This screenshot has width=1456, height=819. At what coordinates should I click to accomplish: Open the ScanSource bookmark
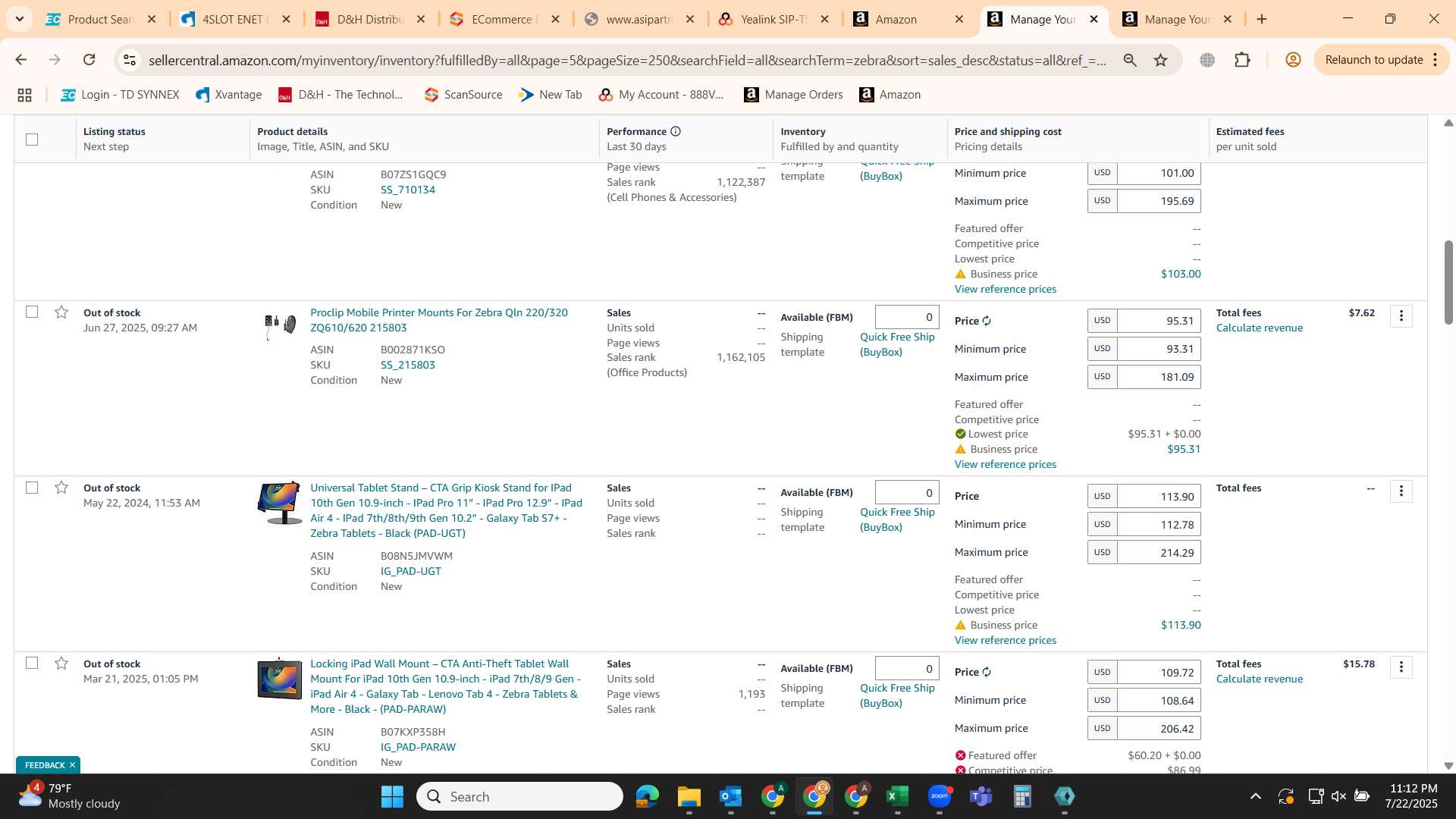point(463,95)
